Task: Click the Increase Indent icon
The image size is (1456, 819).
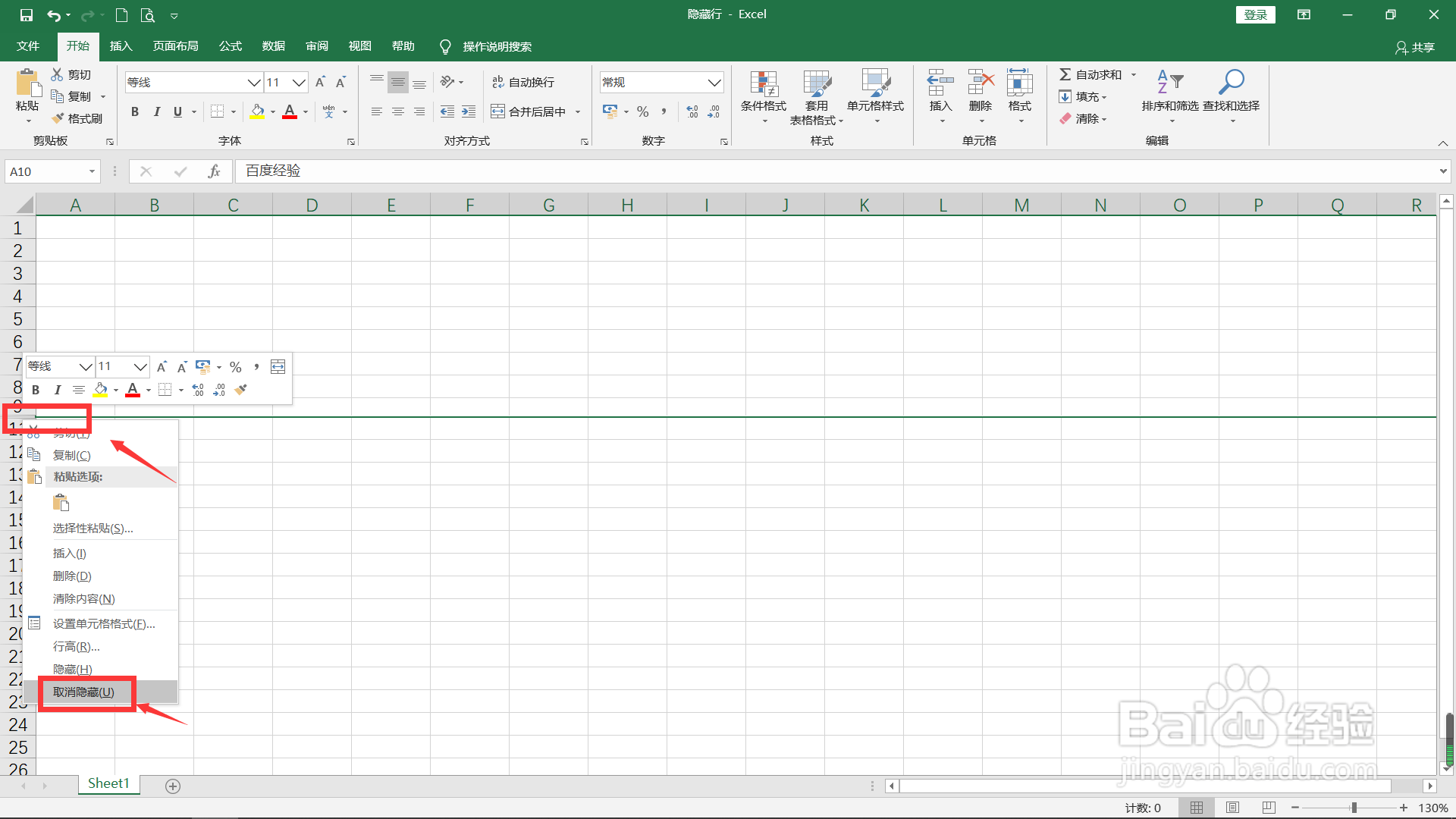Action: pyautogui.click(x=469, y=111)
